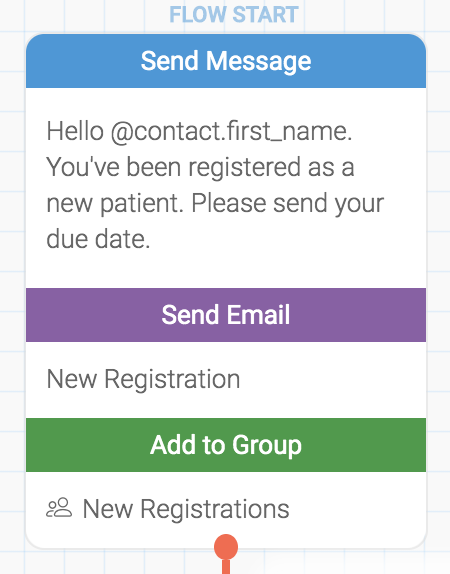This screenshot has height=574, width=450.
Task: Click the 'new patient. Please send your' line
Action: [x=215, y=203]
